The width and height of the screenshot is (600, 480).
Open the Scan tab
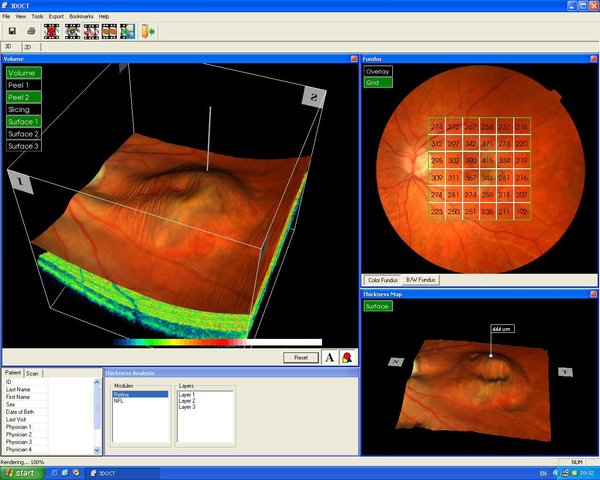(33, 373)
